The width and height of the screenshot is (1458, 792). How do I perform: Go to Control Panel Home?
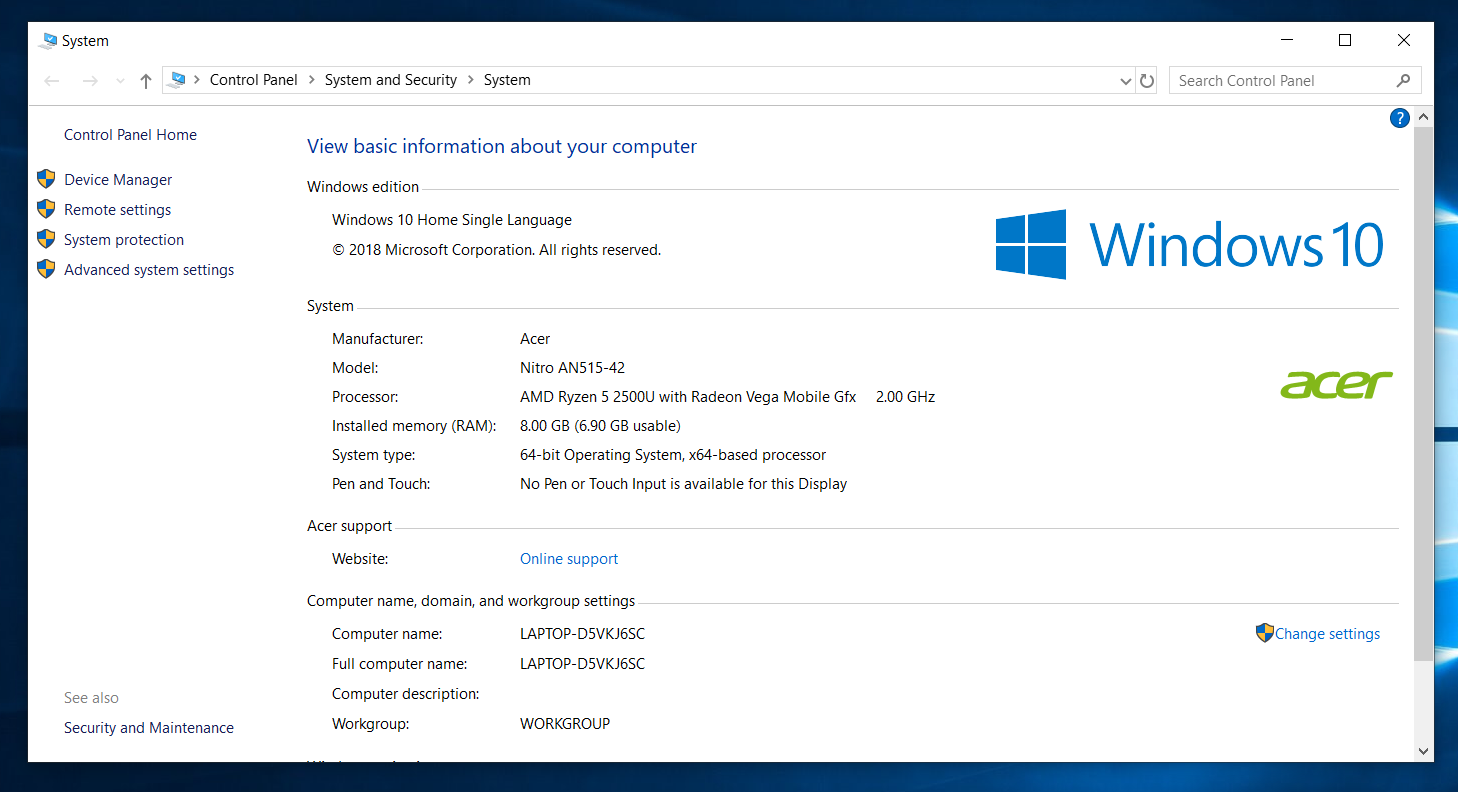click(x=130, y=135)
